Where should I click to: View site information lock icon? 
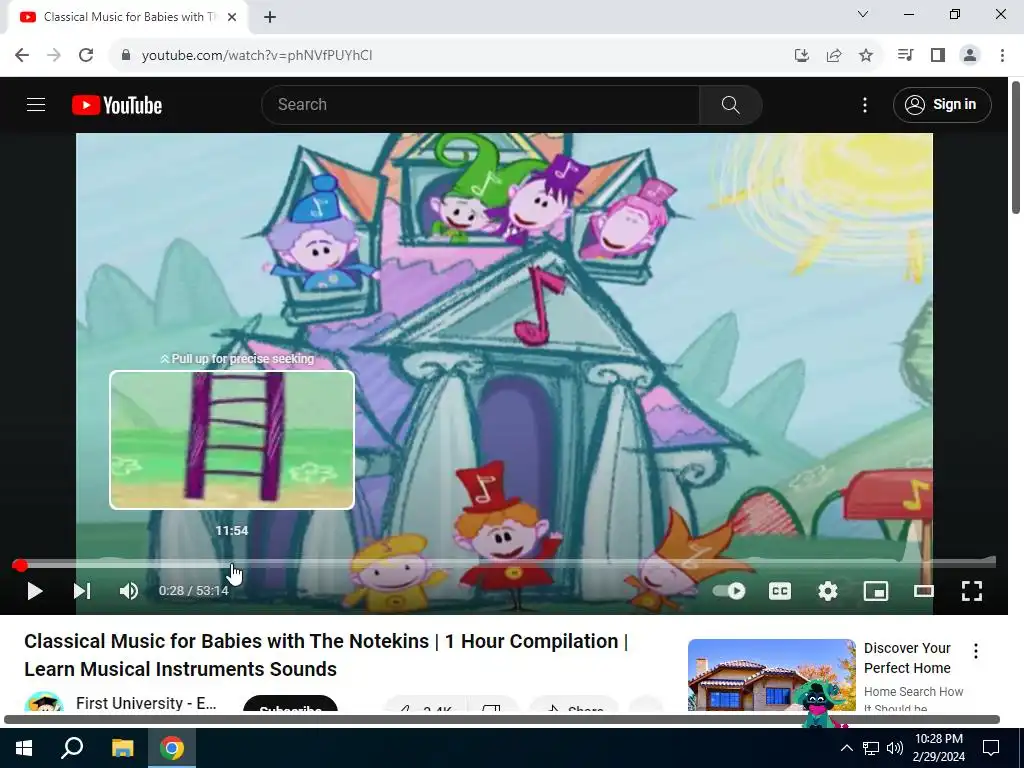click(126, 55)
